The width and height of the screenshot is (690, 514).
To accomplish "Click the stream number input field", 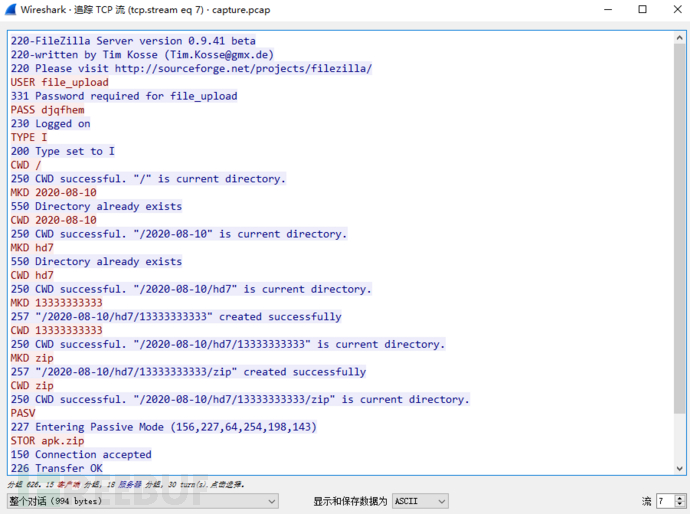I will (665, 501).
